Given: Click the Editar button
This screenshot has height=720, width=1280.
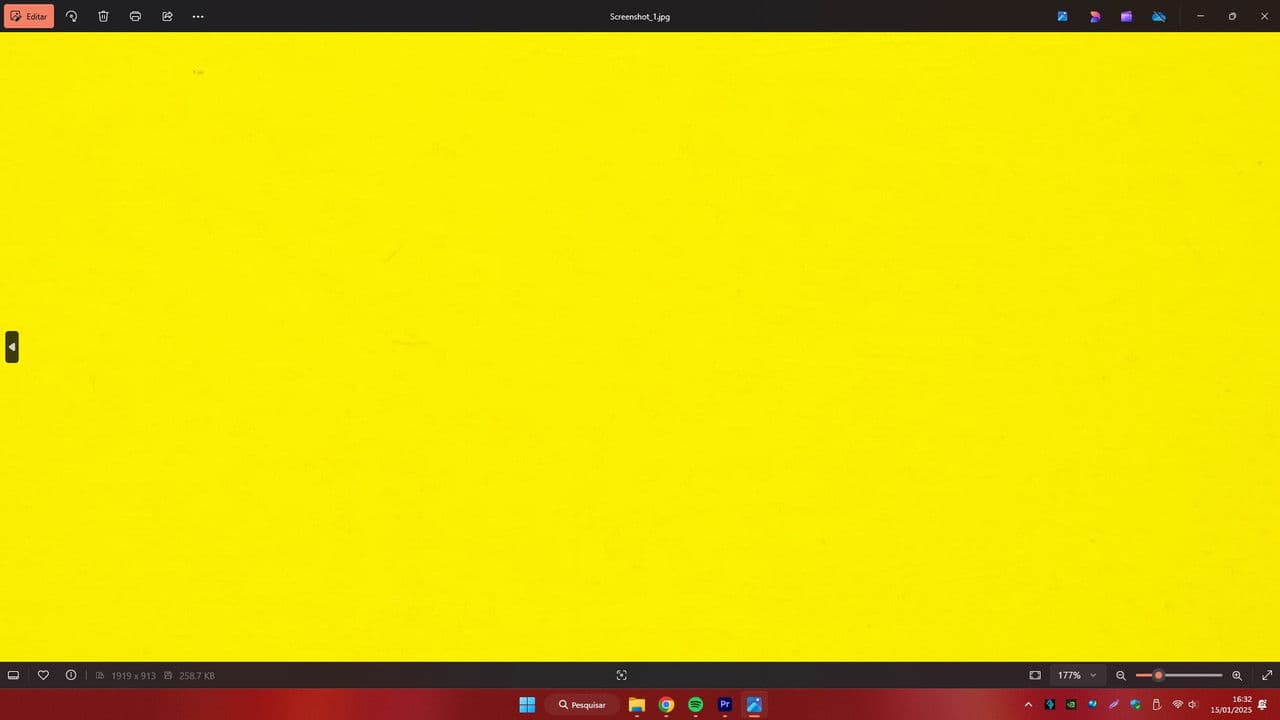Looking at the screenshot, I should pyautogui.click(x=29, y=17).
